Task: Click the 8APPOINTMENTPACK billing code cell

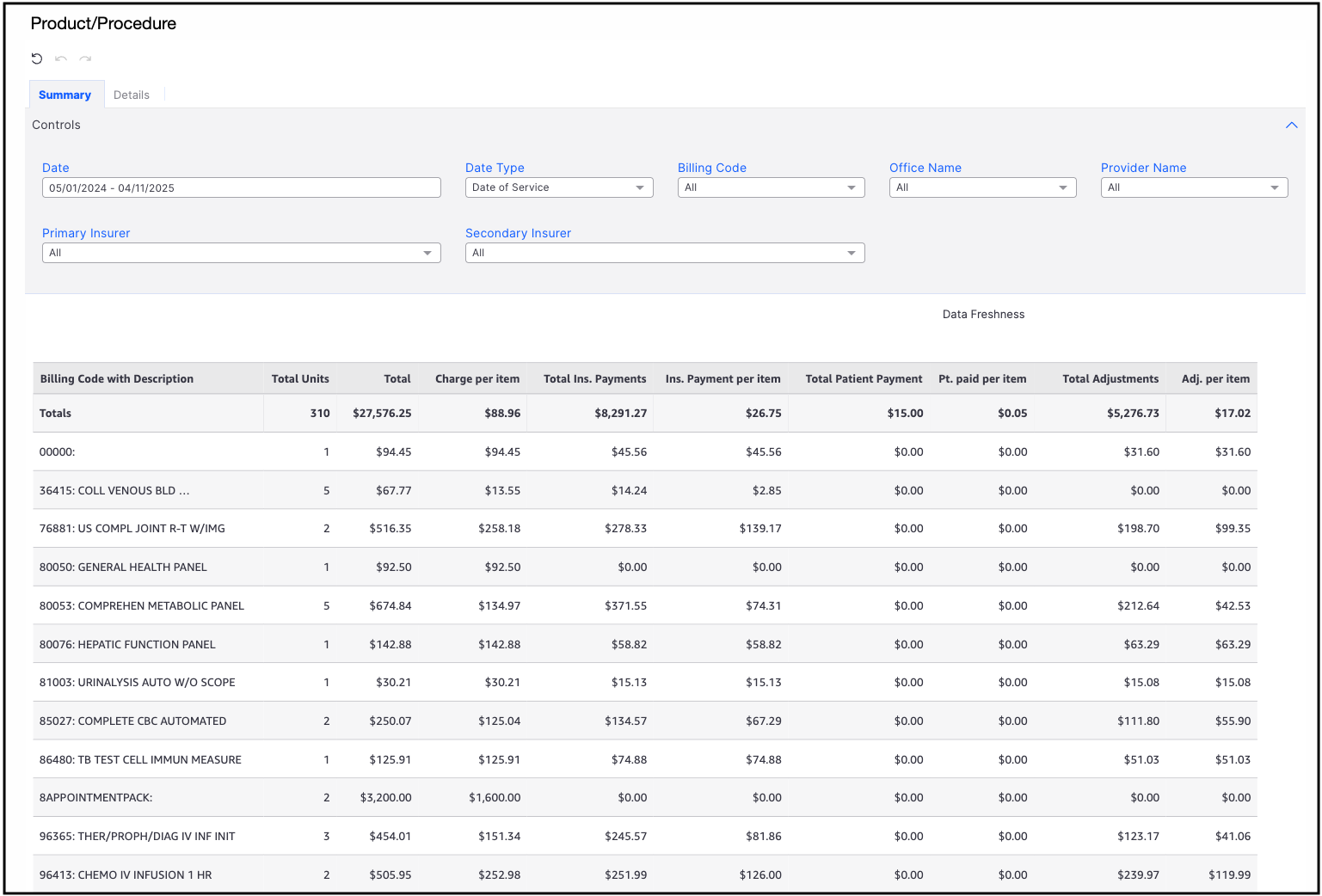Action: click(96, 798)
